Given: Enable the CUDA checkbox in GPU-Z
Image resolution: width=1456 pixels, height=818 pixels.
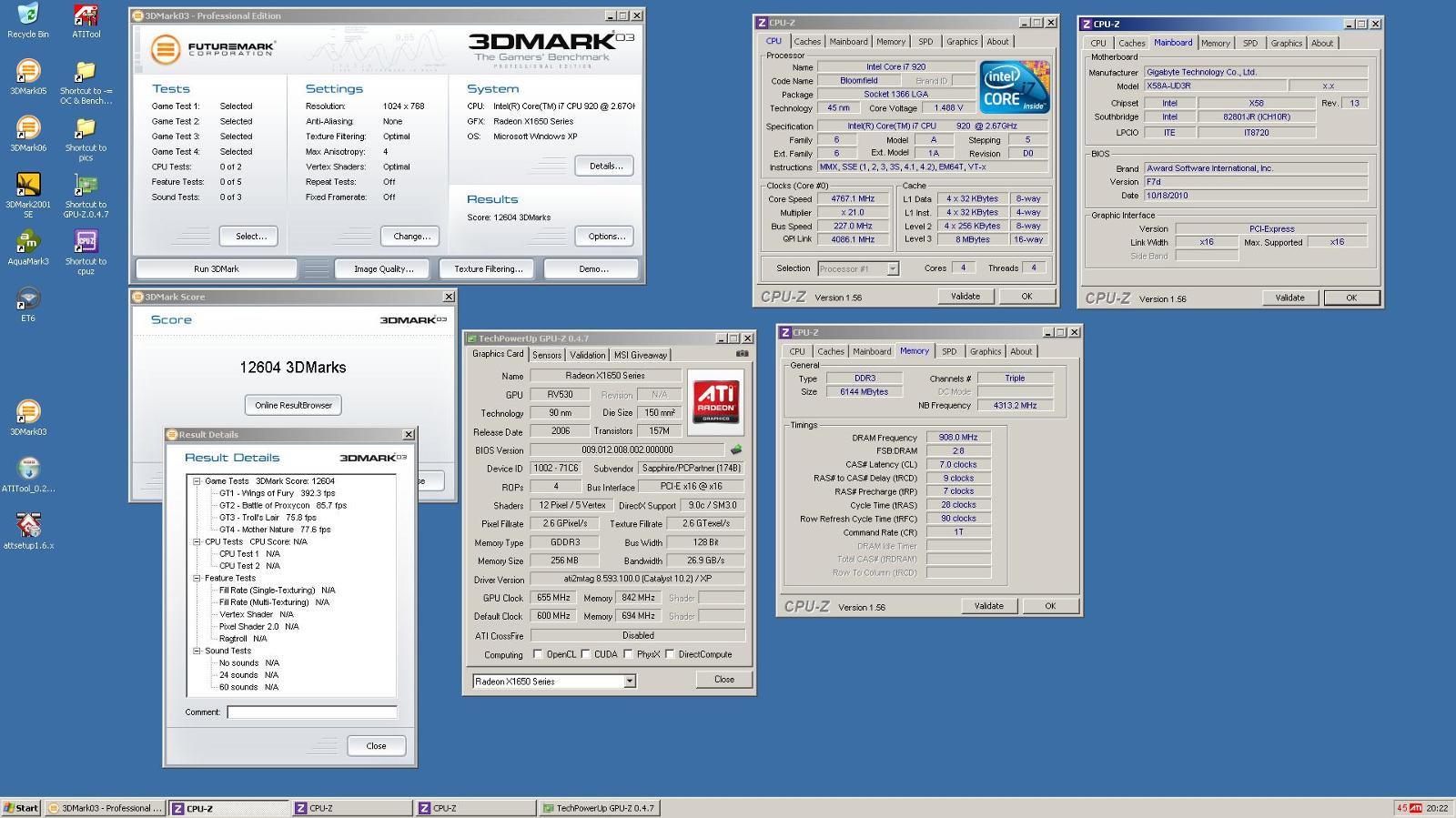Looking at the screenshot, I should pos(585,654).
